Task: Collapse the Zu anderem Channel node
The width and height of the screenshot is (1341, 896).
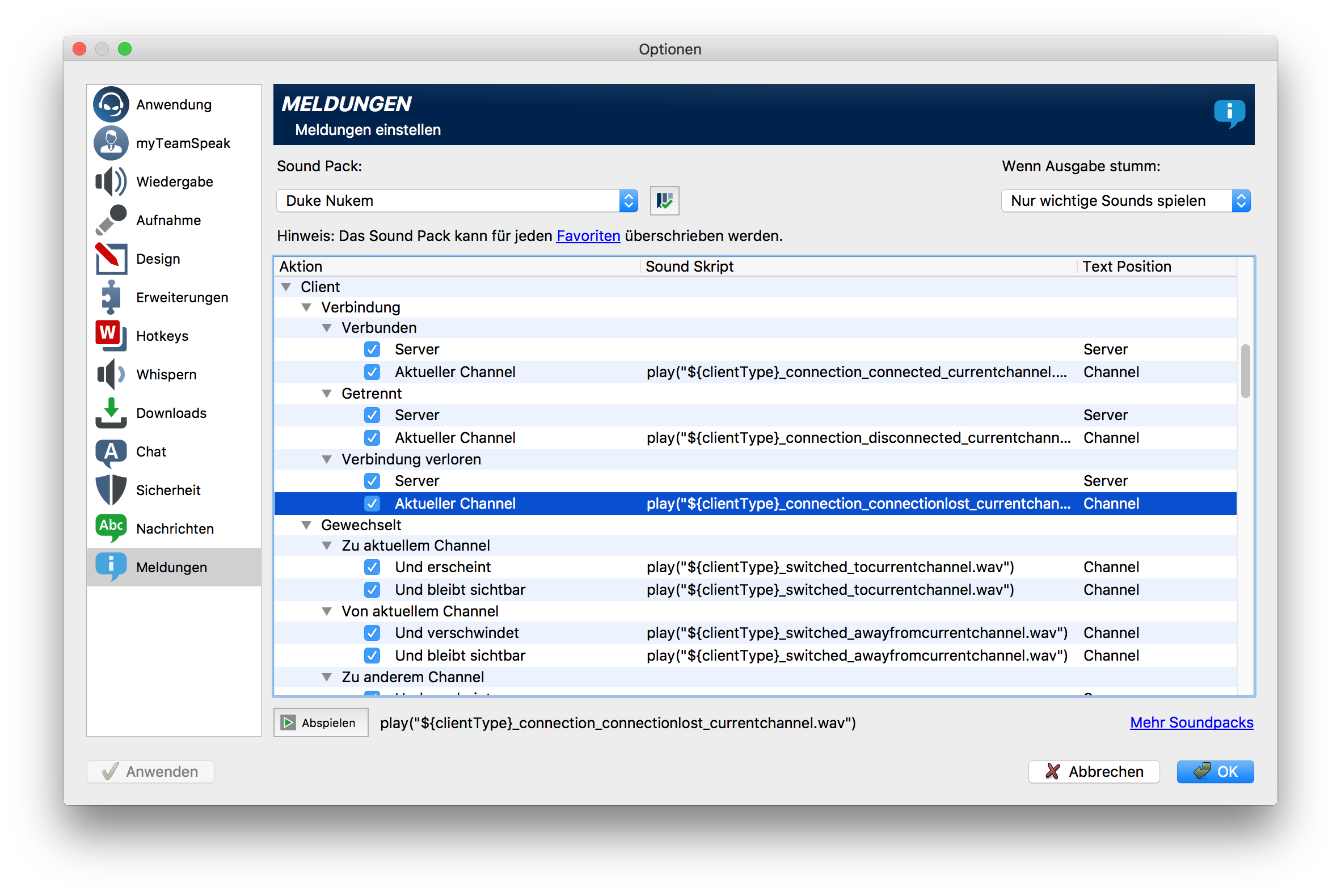Action: pyautogui.click(x=327, y=677)
